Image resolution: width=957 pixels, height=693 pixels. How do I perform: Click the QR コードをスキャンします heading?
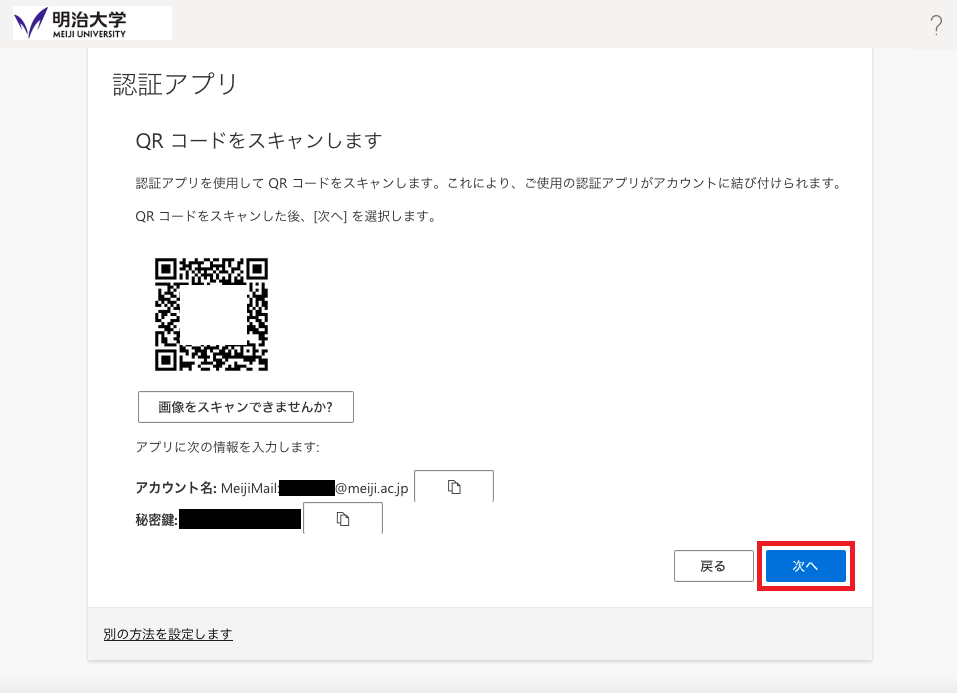(x=259, y=140)
